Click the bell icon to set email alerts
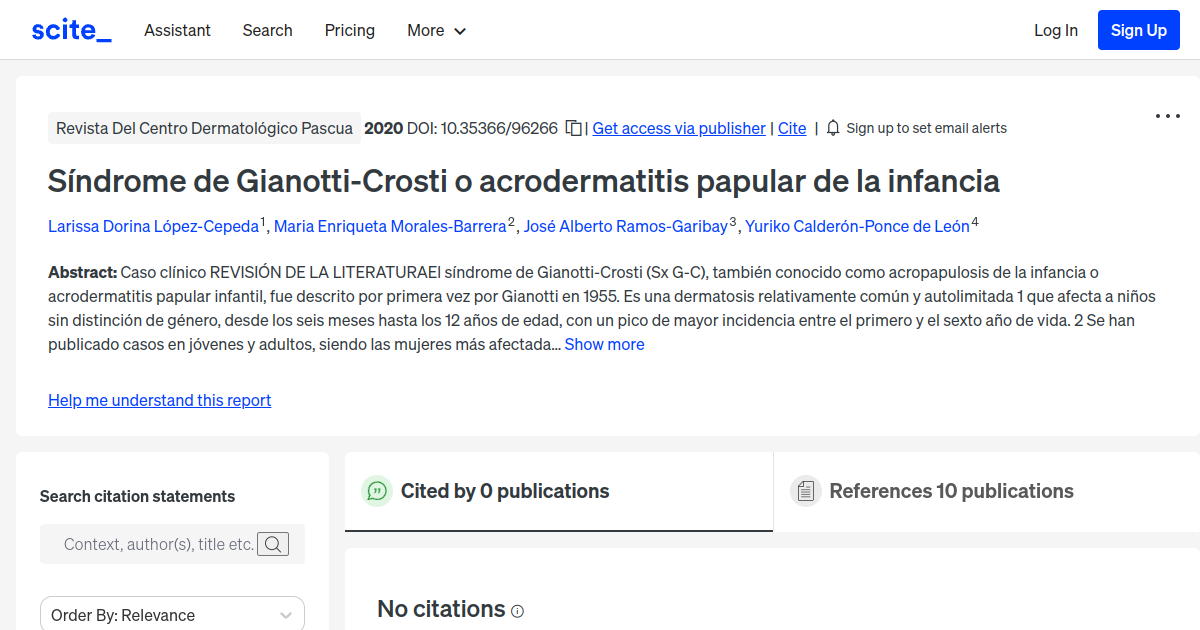Screen dimensions: 1200x630 [x=832, y=128]
